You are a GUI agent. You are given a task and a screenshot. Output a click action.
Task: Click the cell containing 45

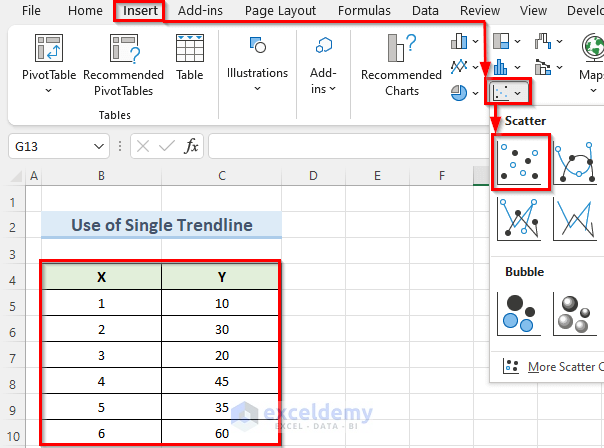click(221, 381)
